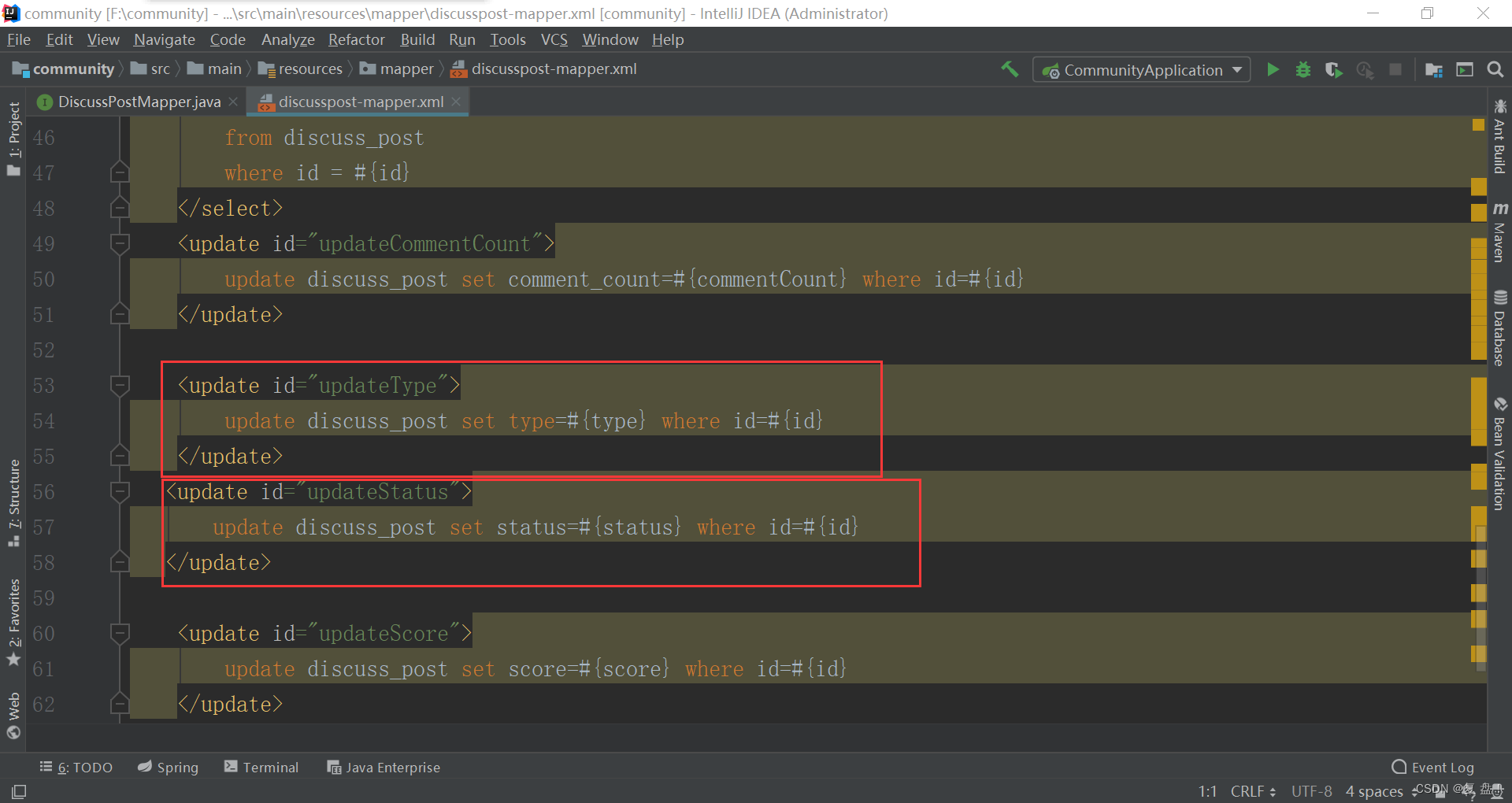Screen dimensions: 1512x803
Task: Open the Window menu
Action: [610, 39]
